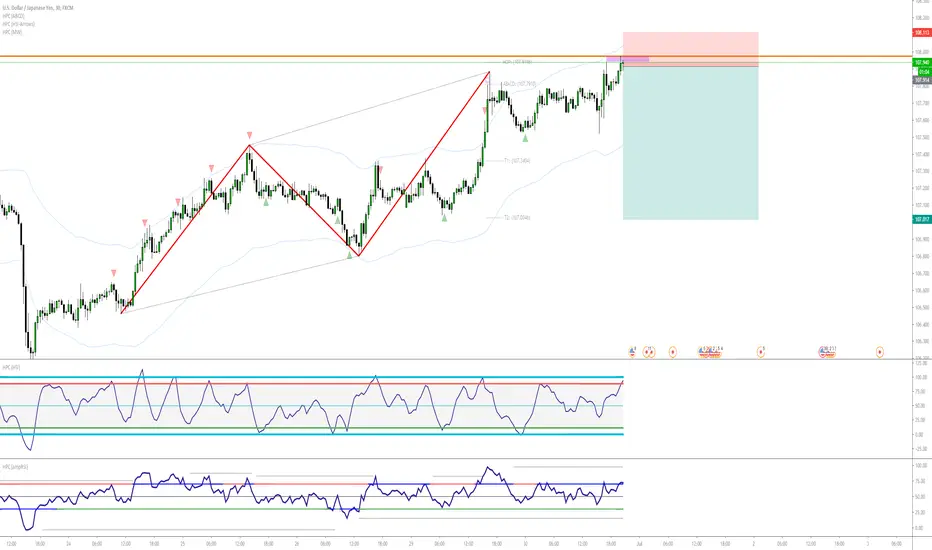The height and width of the screenshot is (550, 932).
Task: Click the T2: (107.014) target label
Action: [517, 218]
